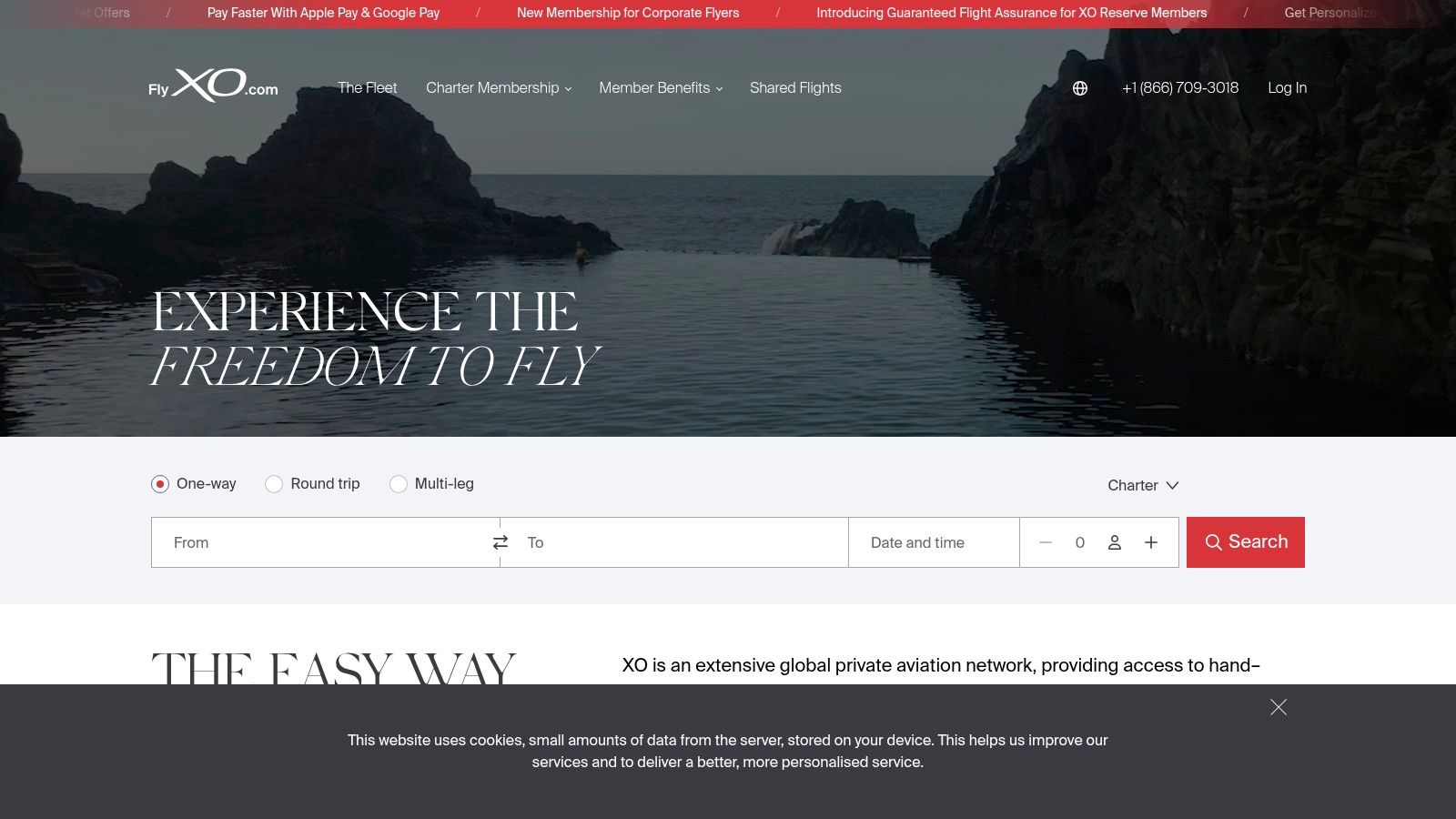Image resolution: width=1456 pixels, height=819 pixels.
Task: Expand the Member Benefits menu
Action: (661, 88)
